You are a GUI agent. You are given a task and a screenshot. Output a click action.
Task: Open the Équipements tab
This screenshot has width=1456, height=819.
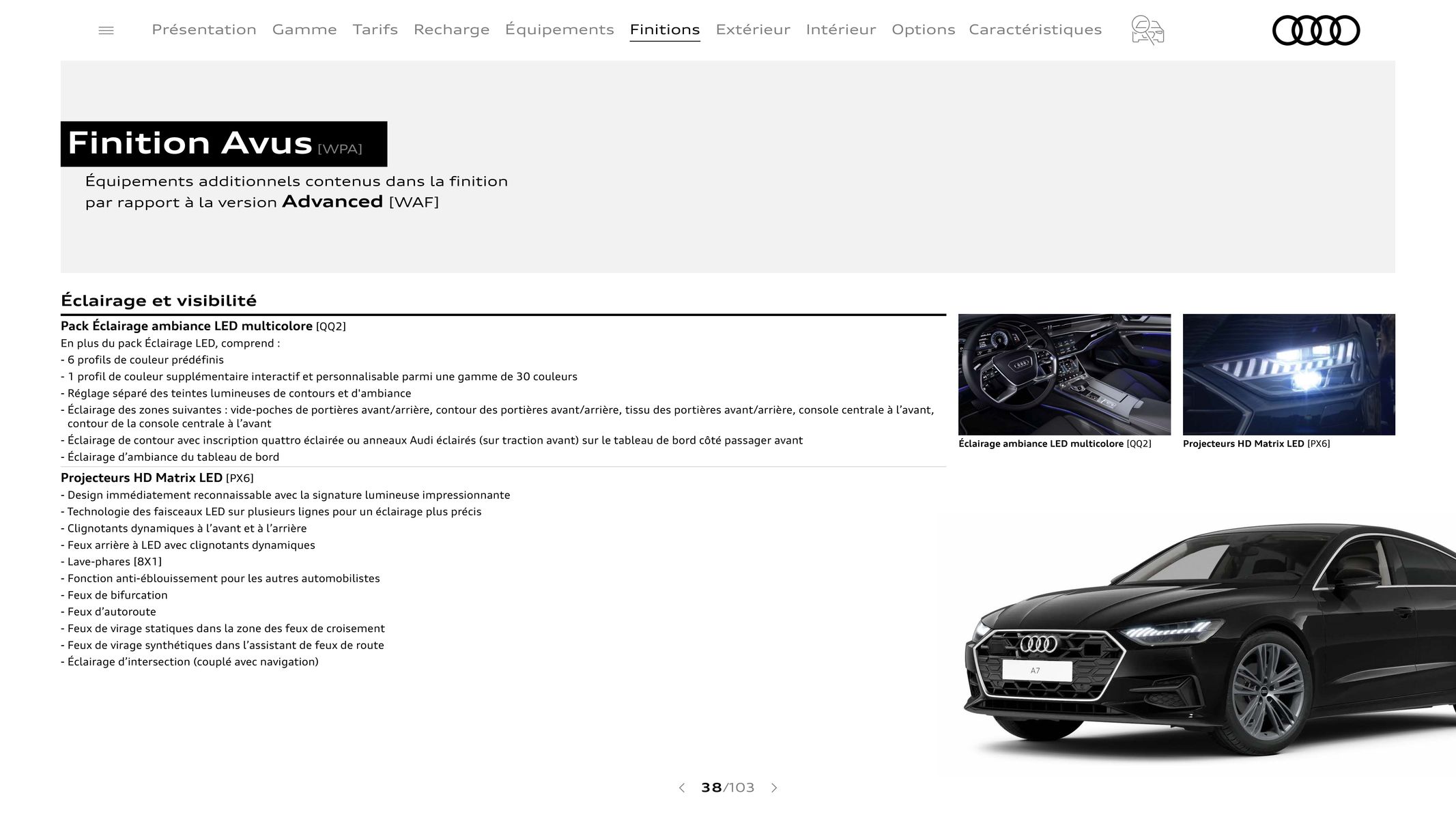(x=560, y=29)
